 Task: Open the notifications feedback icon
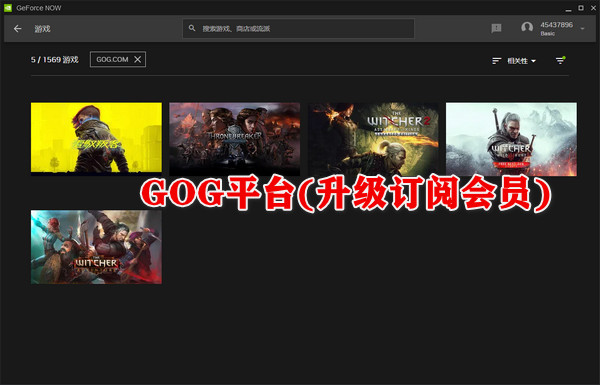(496, 28)
